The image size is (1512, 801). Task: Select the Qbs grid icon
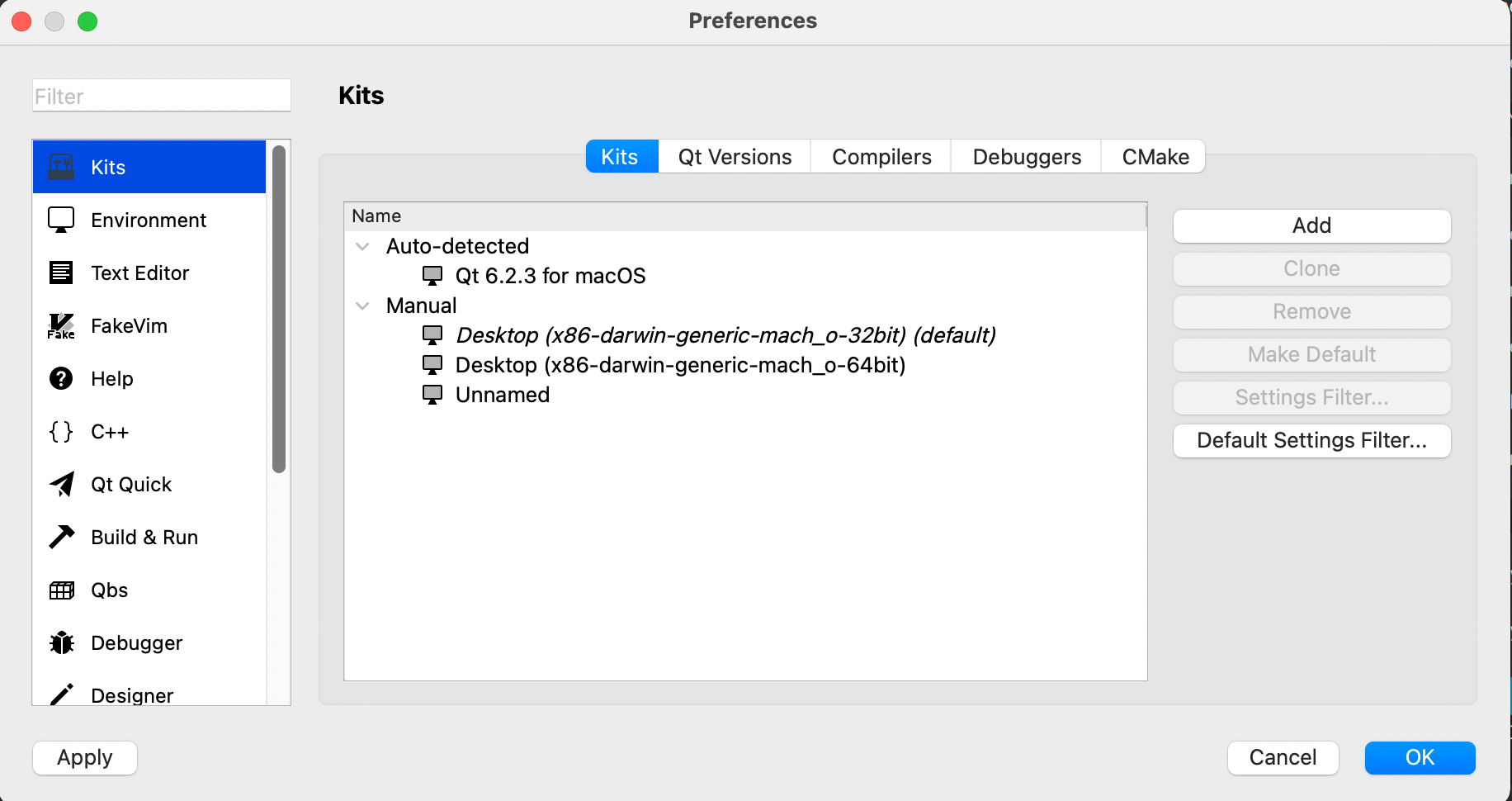click(x=61, y=590)
